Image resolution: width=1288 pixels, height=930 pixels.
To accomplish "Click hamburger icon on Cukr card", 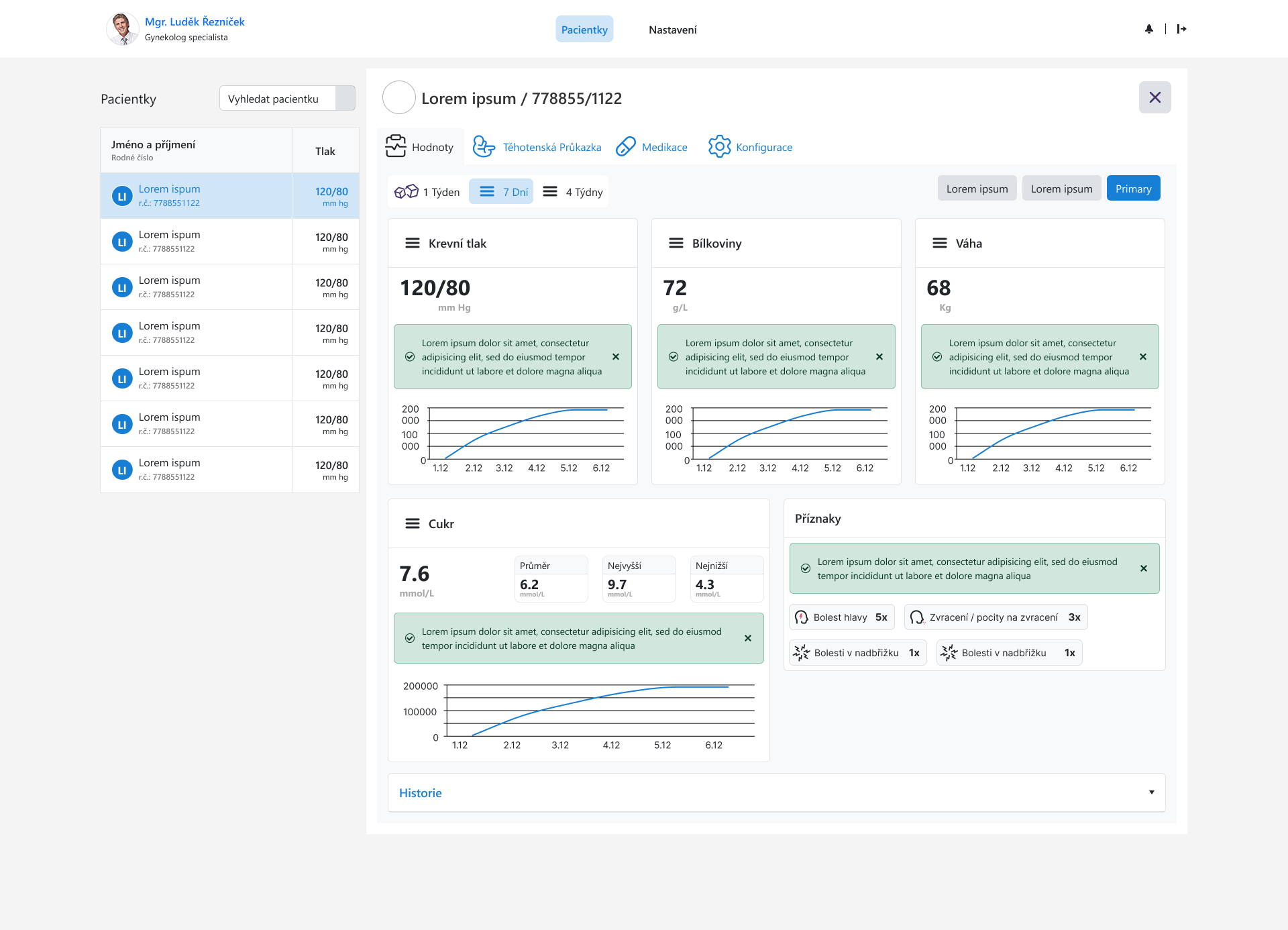I will click(413, 523).
